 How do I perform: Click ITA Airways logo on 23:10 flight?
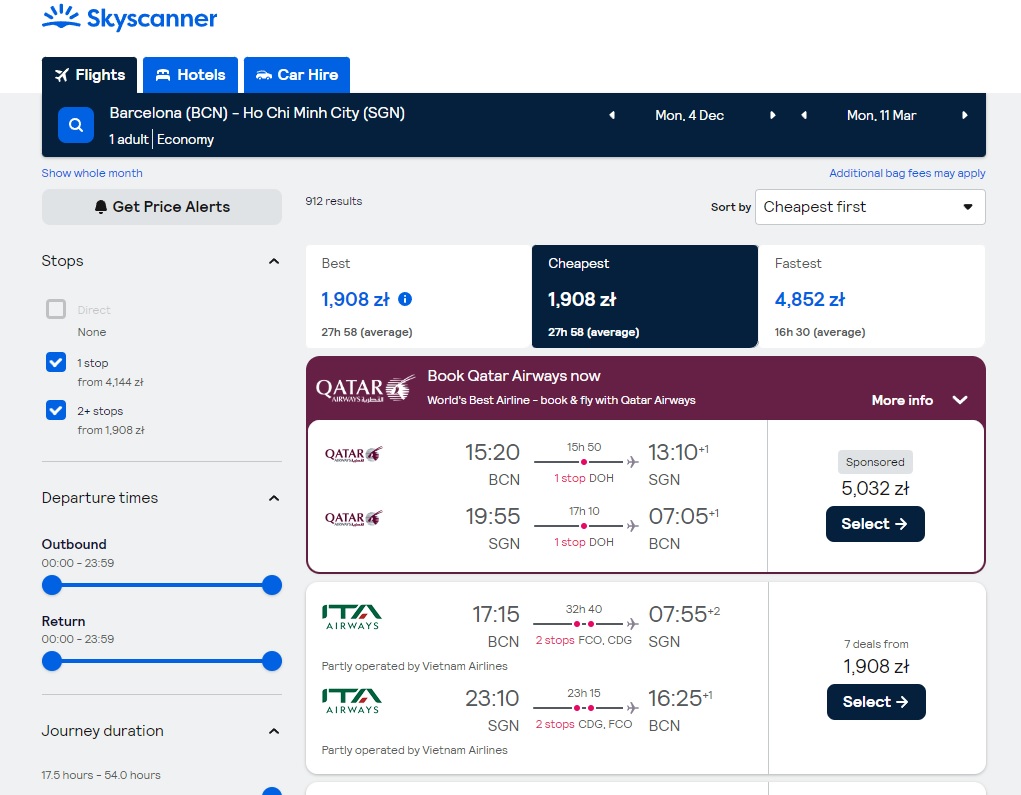click(x=352, y=701)
